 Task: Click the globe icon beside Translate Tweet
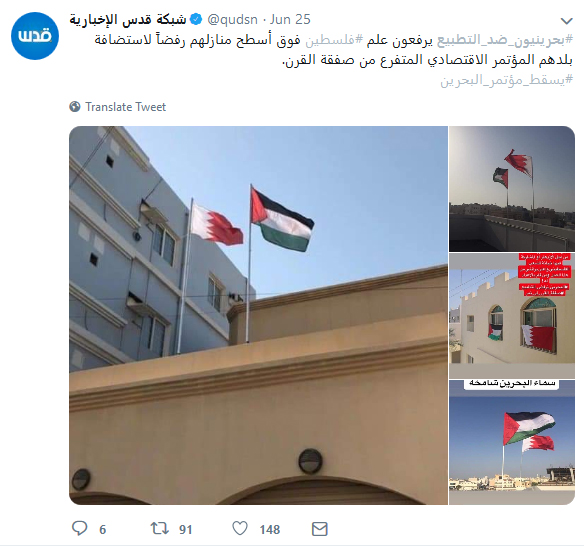coord(75,107)
